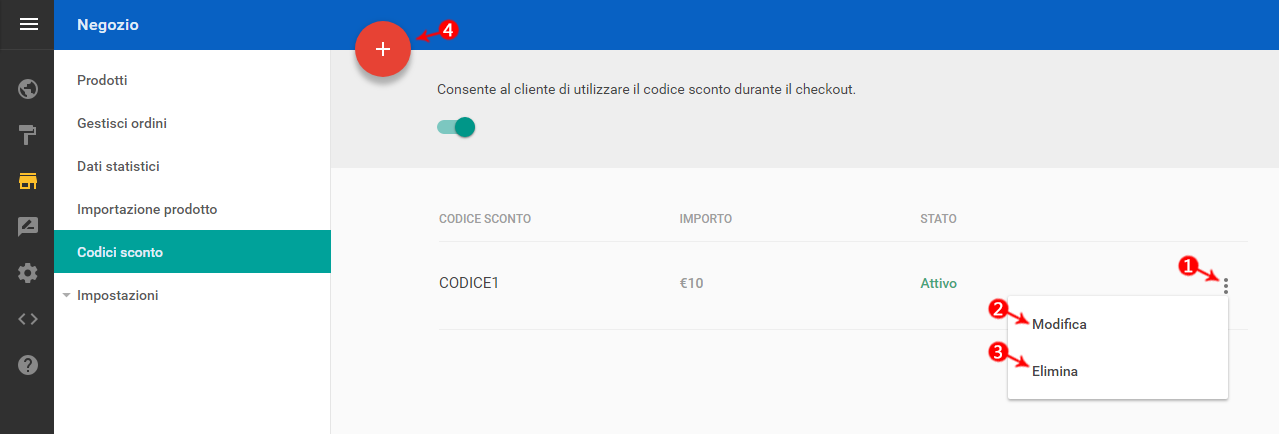Choose Elimina from the context menu

(1055, 371)
